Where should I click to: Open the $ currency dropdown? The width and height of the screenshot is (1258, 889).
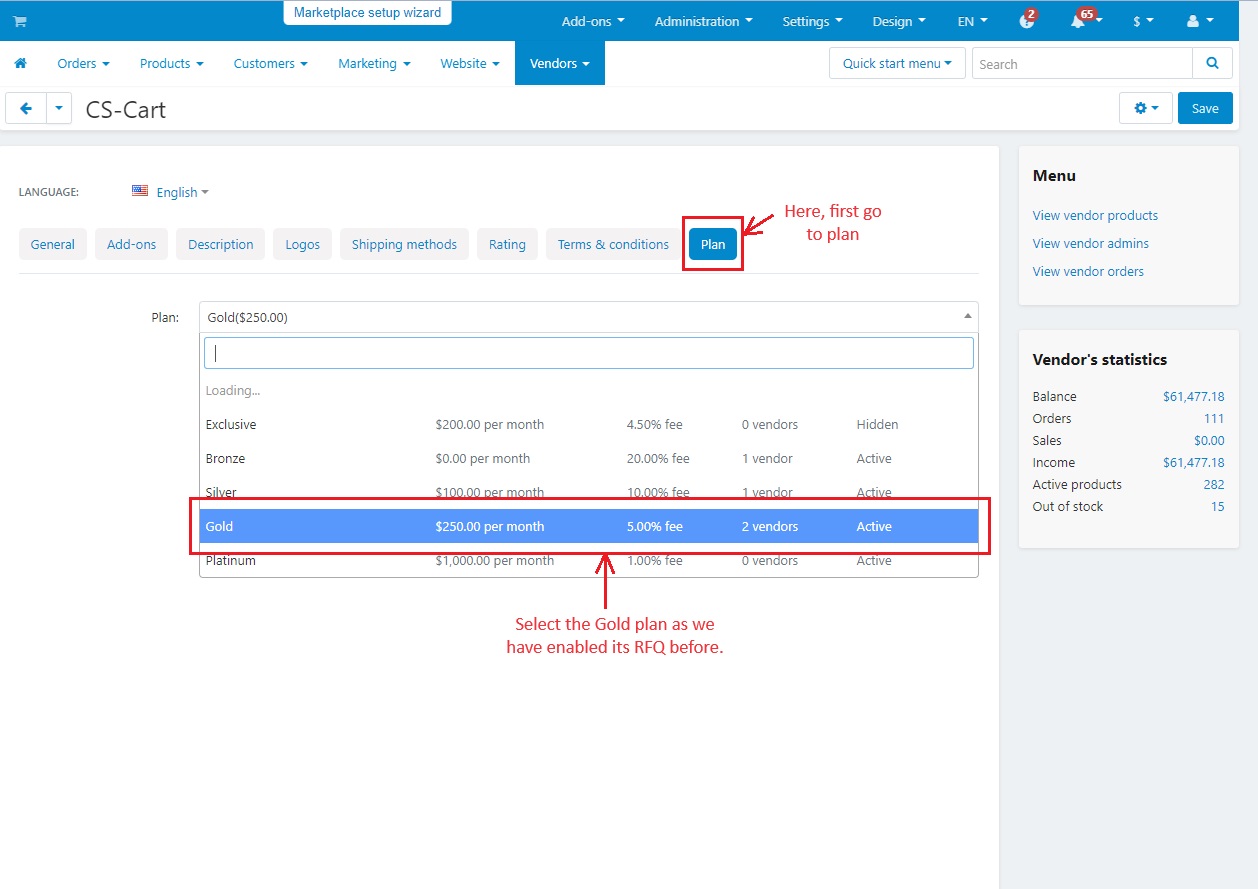pos(1143,21)
